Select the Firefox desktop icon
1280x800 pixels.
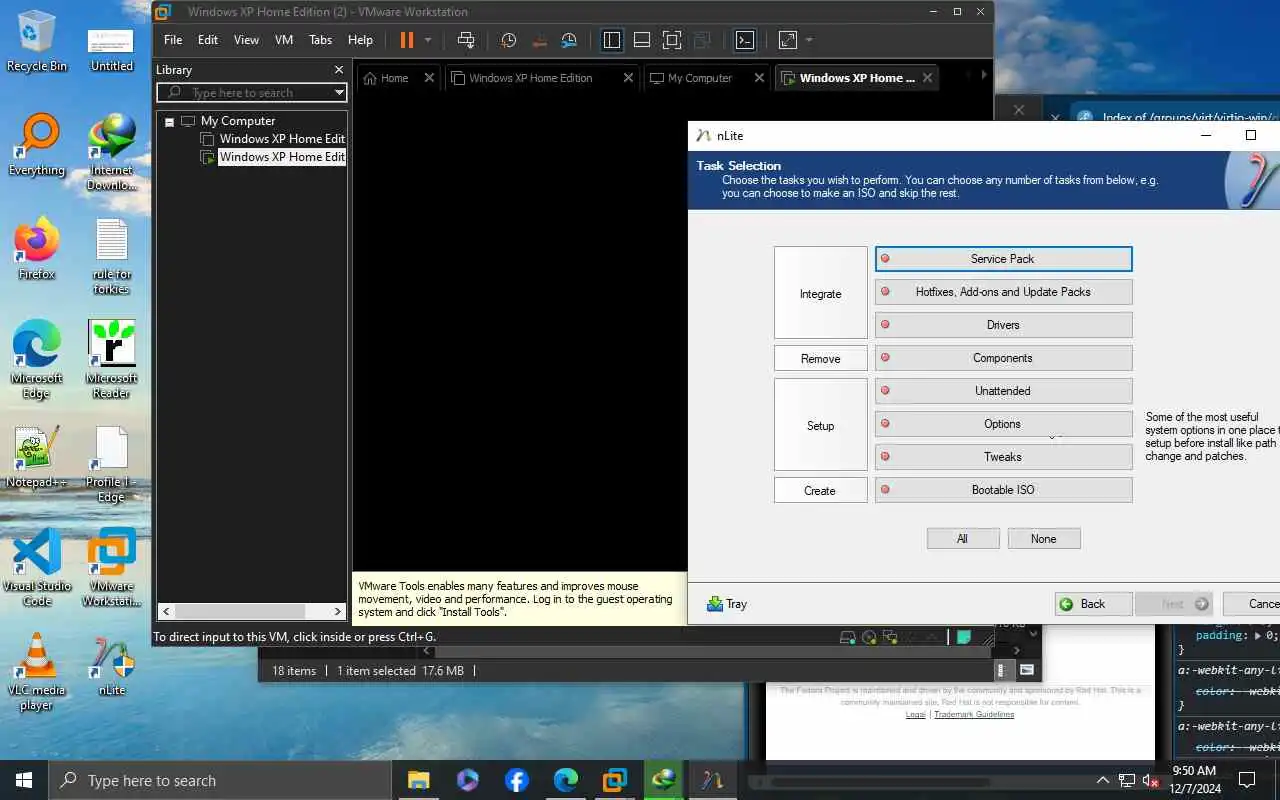point(37,249)
